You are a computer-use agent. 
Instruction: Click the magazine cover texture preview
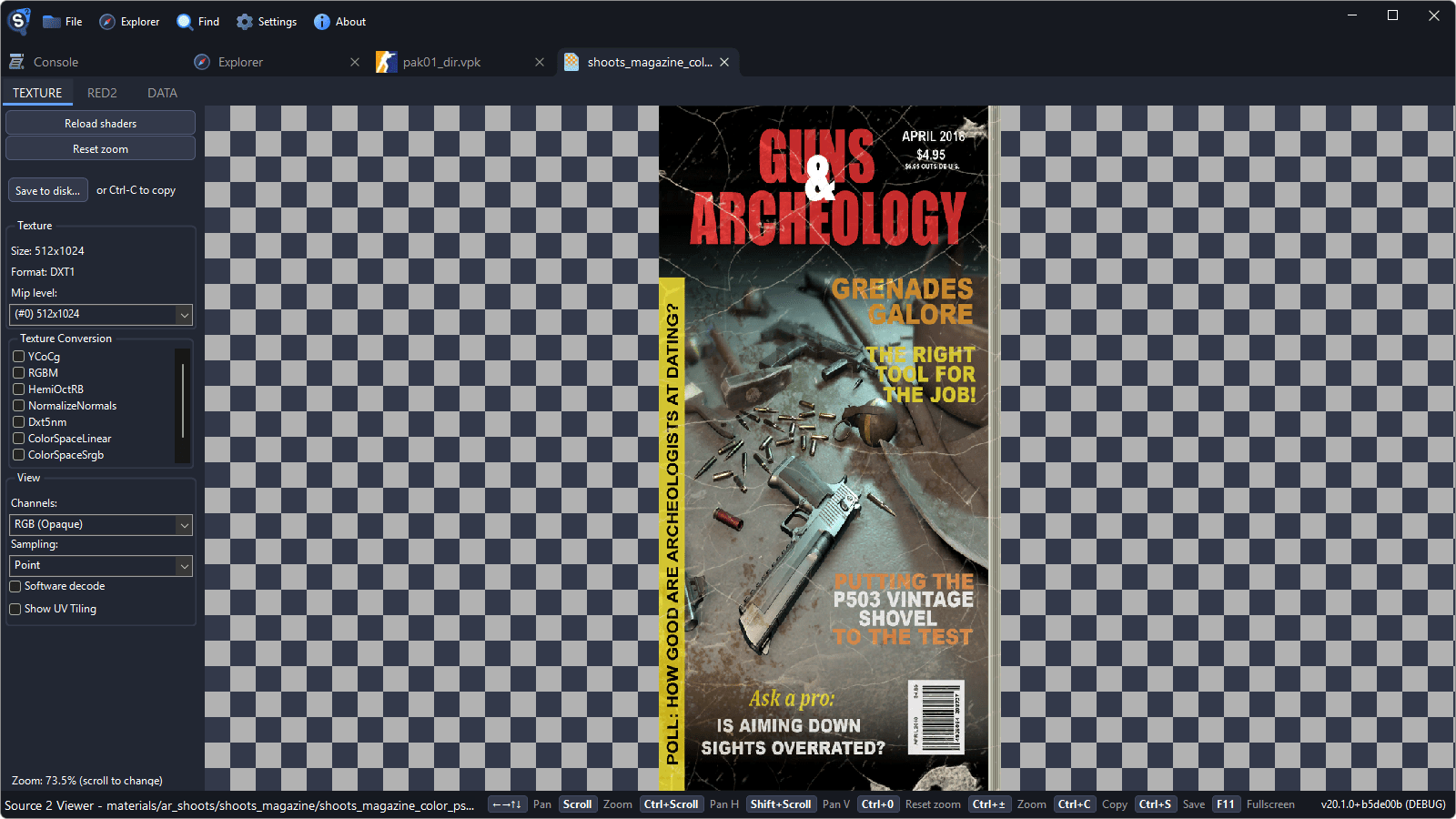pyautogui.click(x=829, y=448)
